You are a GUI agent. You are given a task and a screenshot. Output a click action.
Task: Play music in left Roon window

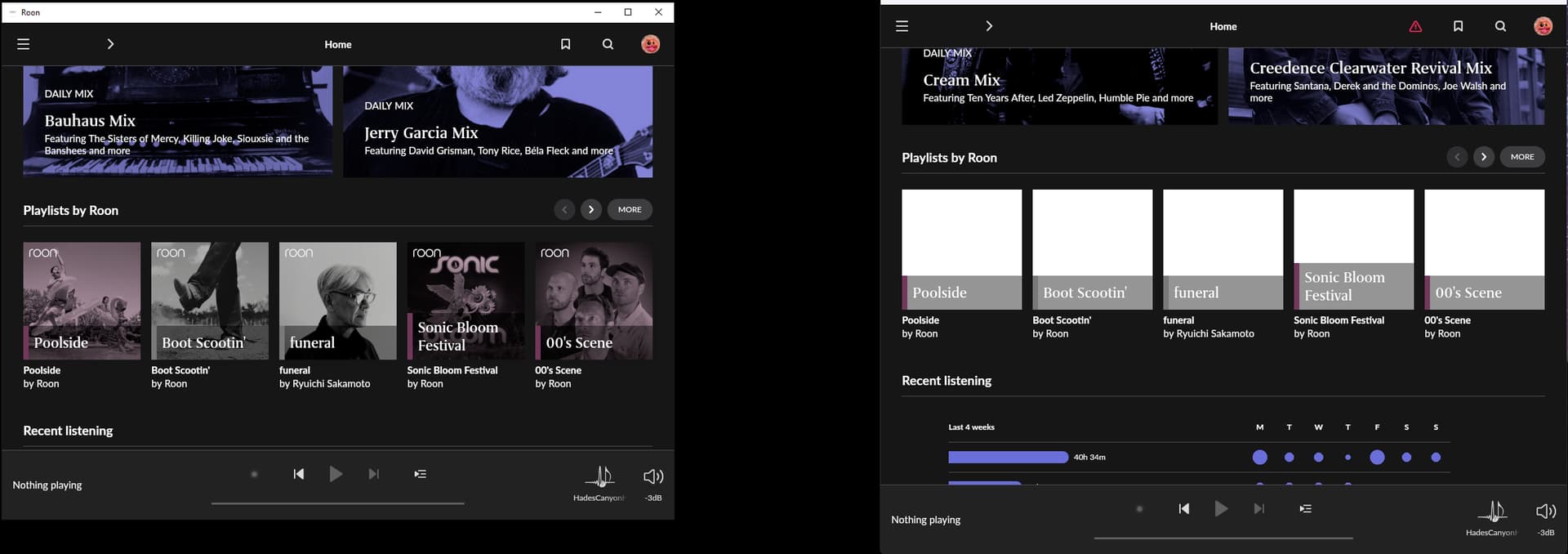(336, 474)
